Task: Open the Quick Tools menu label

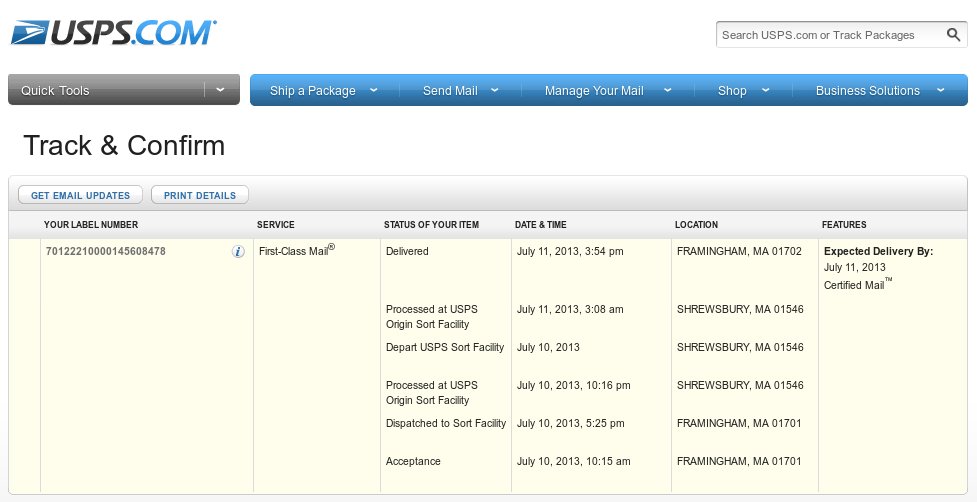Action: 55,90
